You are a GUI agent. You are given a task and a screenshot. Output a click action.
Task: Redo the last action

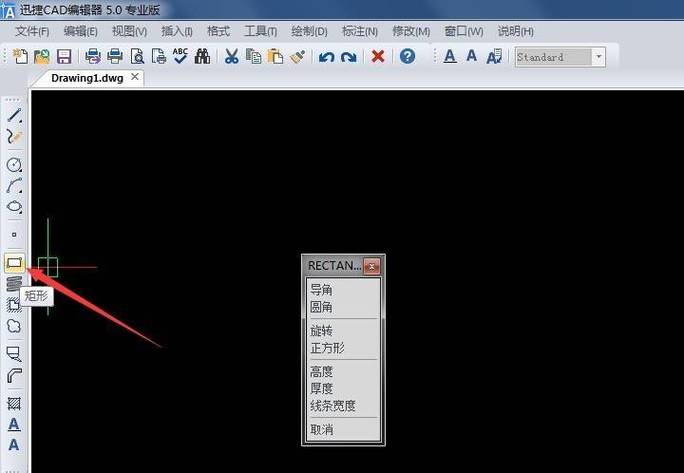tap(349, 57)
